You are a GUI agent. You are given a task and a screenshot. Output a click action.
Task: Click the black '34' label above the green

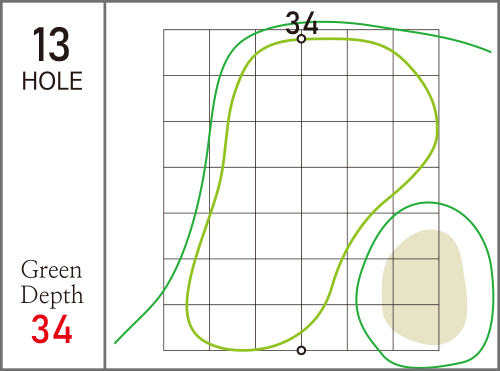click(x=302, y=23)
